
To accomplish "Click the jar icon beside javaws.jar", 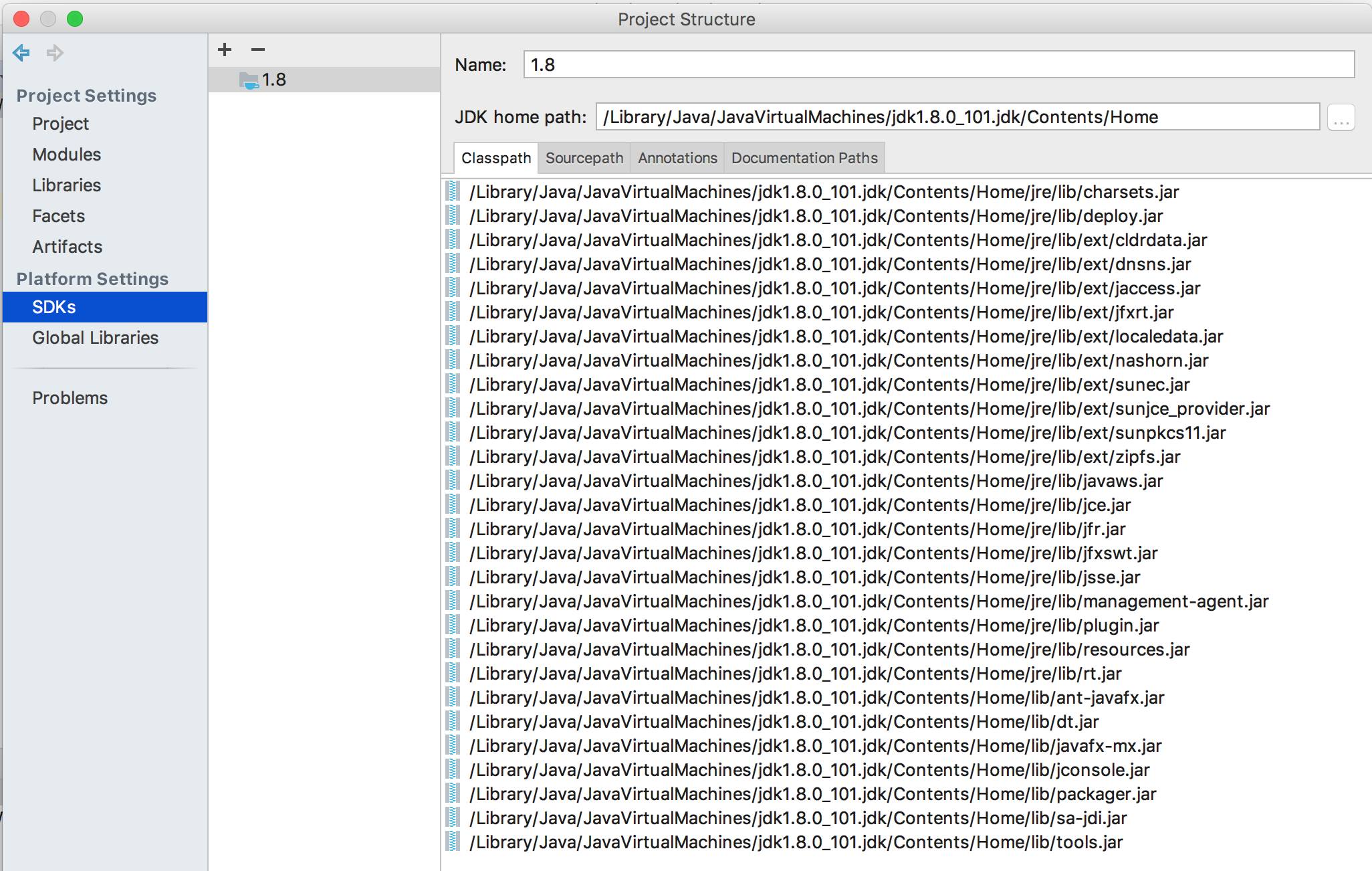I will (x=453, y=481).
